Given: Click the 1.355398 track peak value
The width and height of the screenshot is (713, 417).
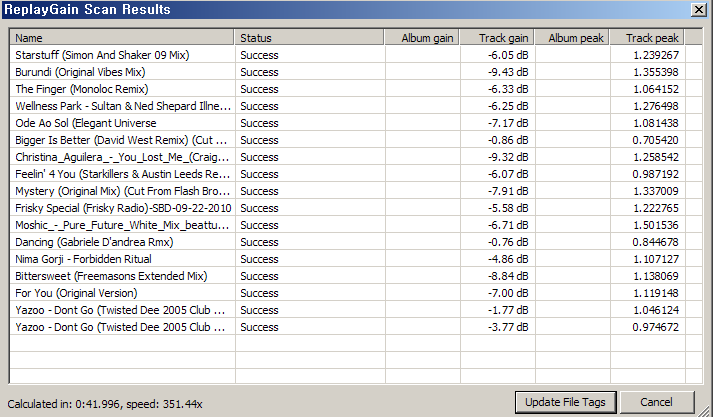Looking at the screenshot, I should [x=656, y=72].
